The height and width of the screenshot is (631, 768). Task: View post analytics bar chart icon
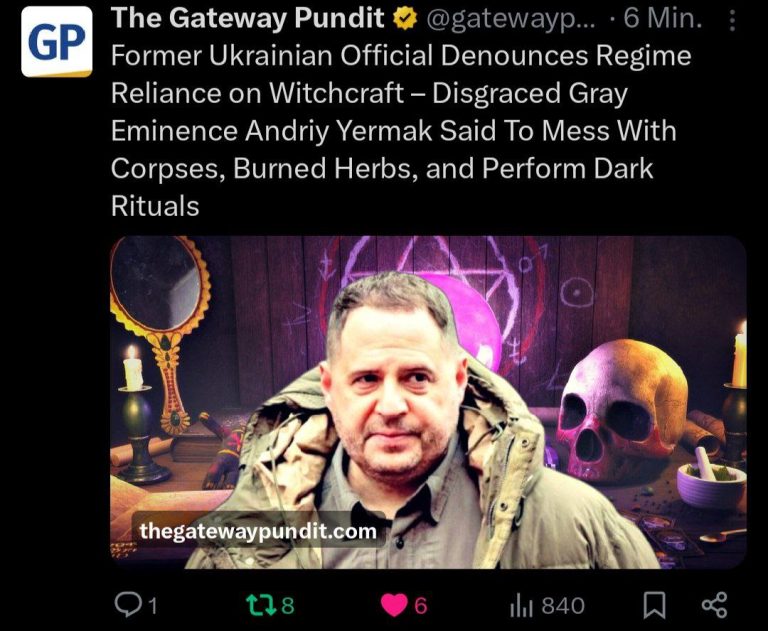[x=521, y=606]
